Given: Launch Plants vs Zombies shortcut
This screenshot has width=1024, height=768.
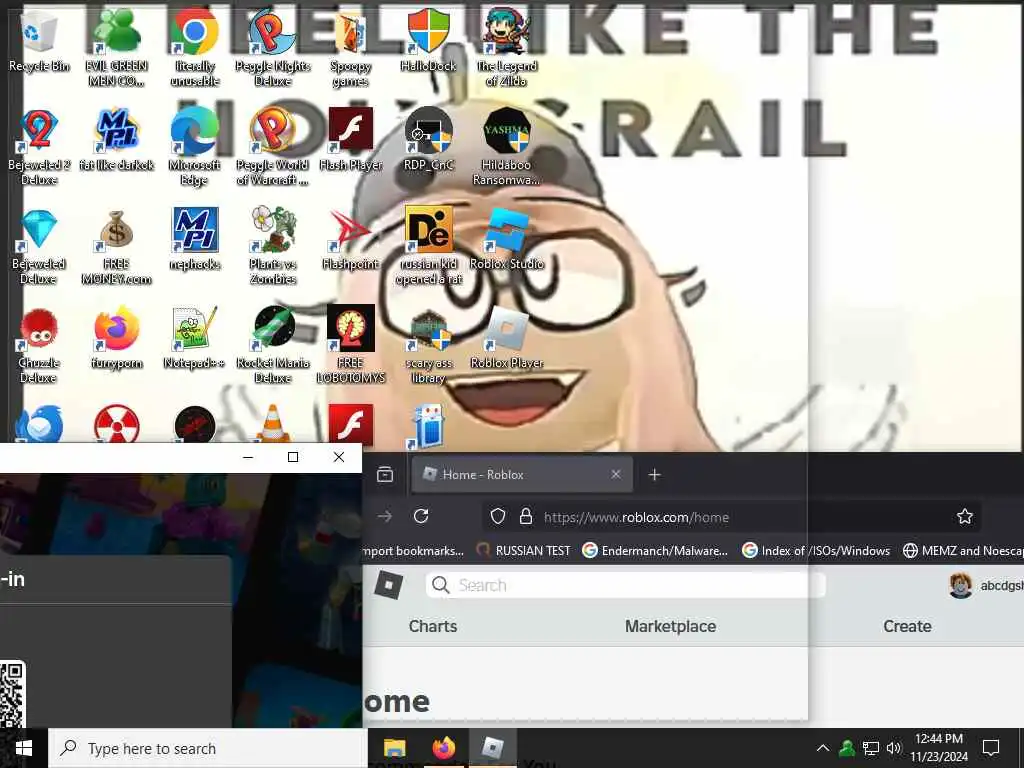Looking at the screenshot, I should tap(272, 247).
